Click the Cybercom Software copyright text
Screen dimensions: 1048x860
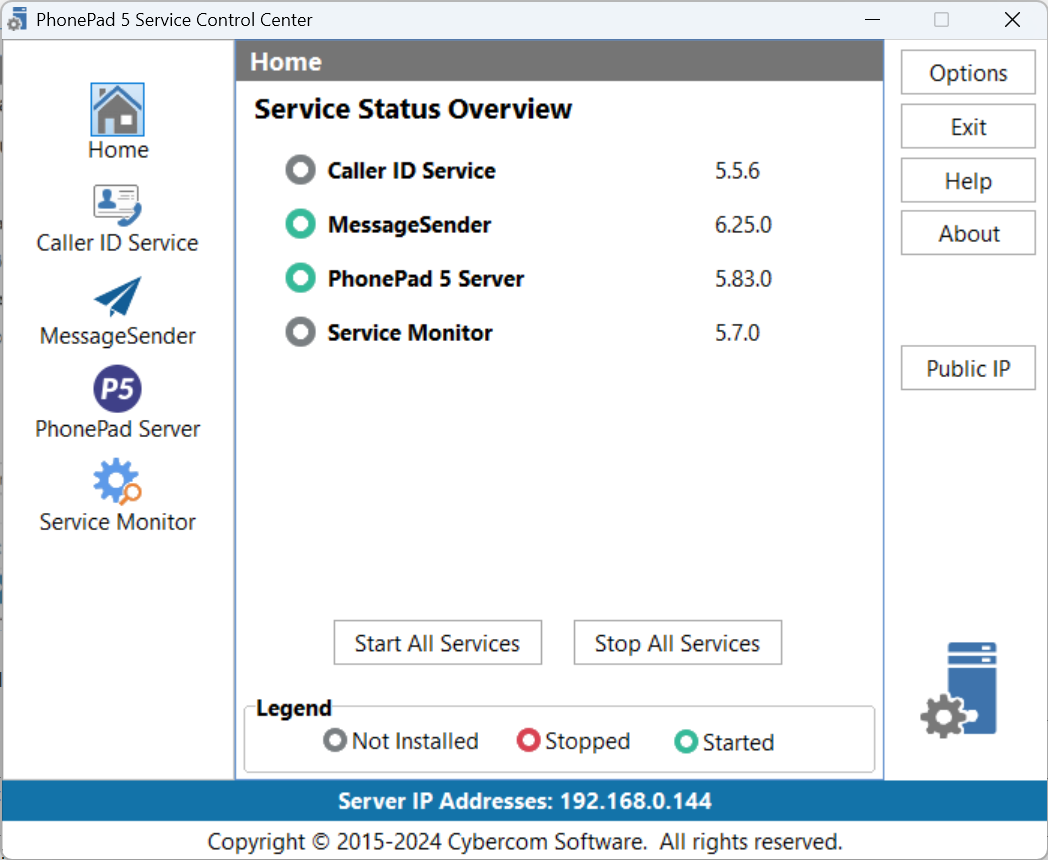click(x=525, y=841)
